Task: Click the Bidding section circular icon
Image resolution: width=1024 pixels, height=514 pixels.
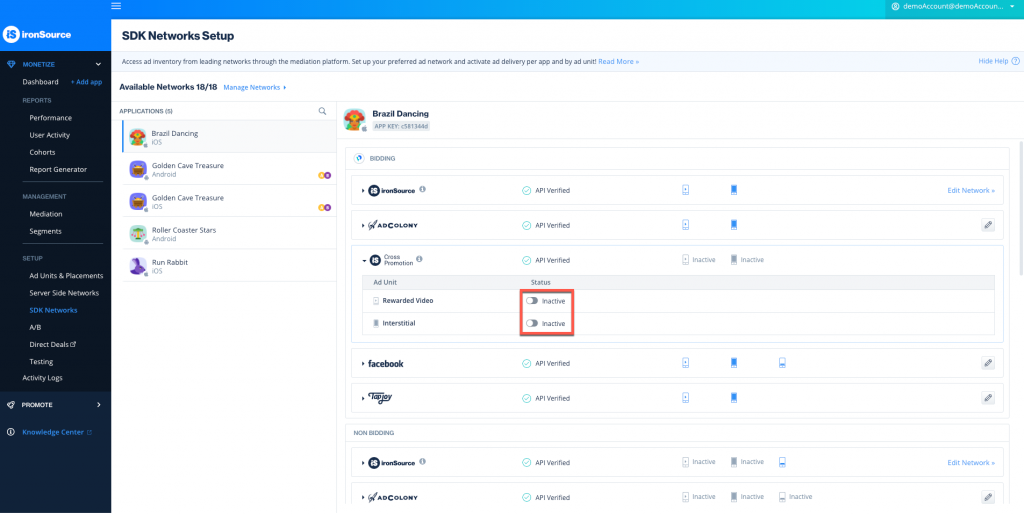Action: click(x=359, y=158)
